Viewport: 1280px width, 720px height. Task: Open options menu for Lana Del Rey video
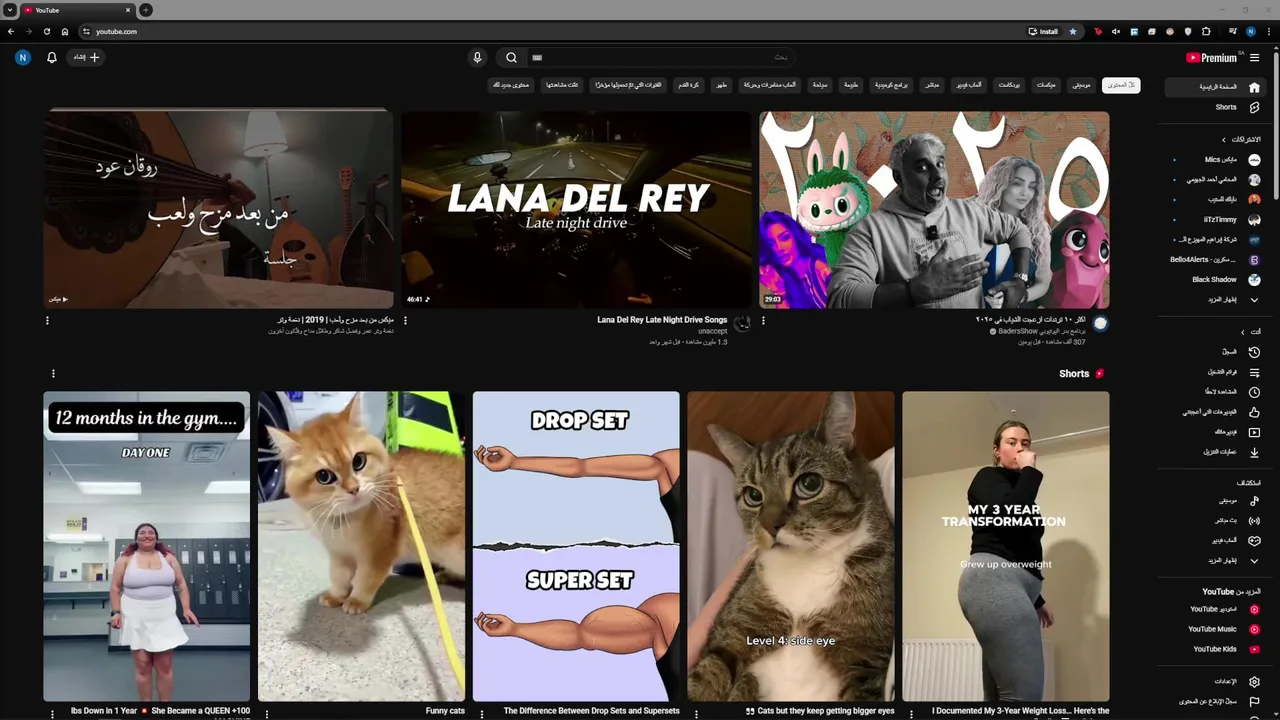[405, 321]
